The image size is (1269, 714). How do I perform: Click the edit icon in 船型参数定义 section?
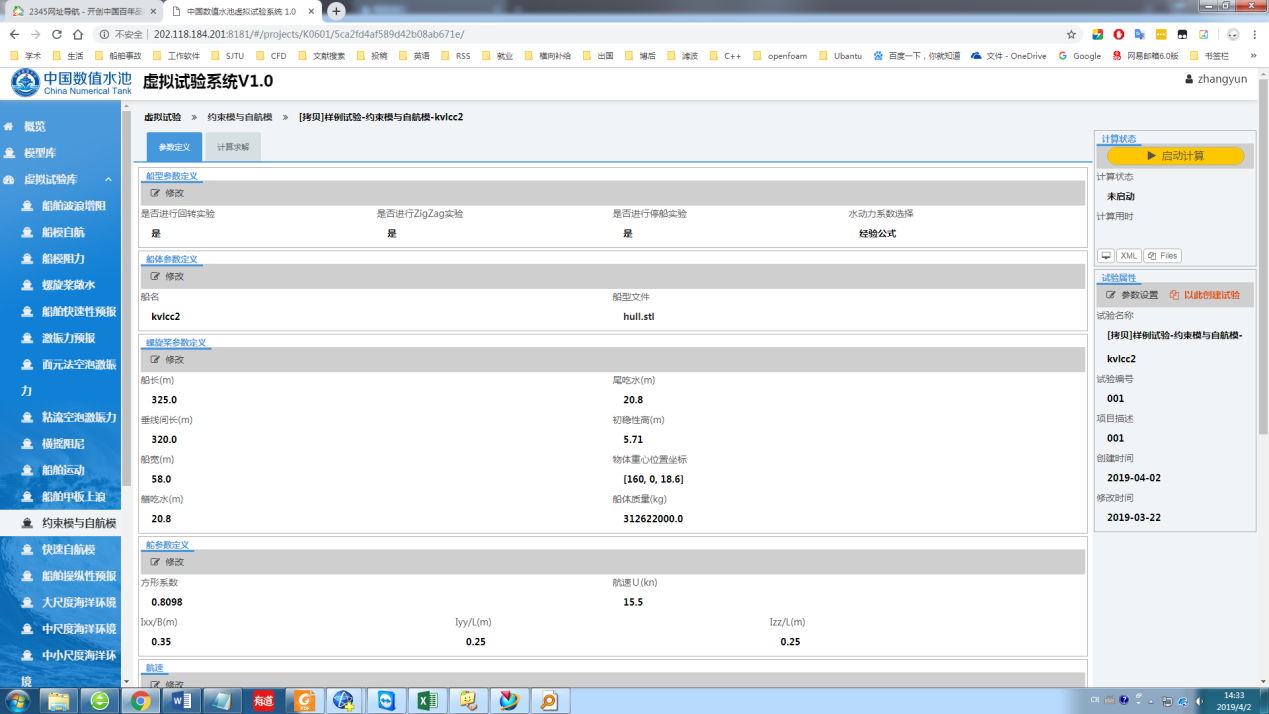pos(155,193)
